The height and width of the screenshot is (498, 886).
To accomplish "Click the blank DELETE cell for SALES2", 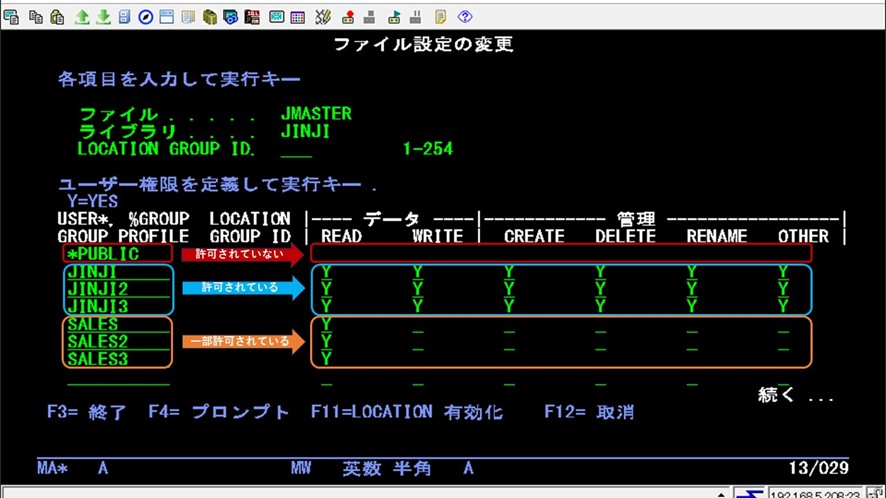I will click(x=601, y=343).
